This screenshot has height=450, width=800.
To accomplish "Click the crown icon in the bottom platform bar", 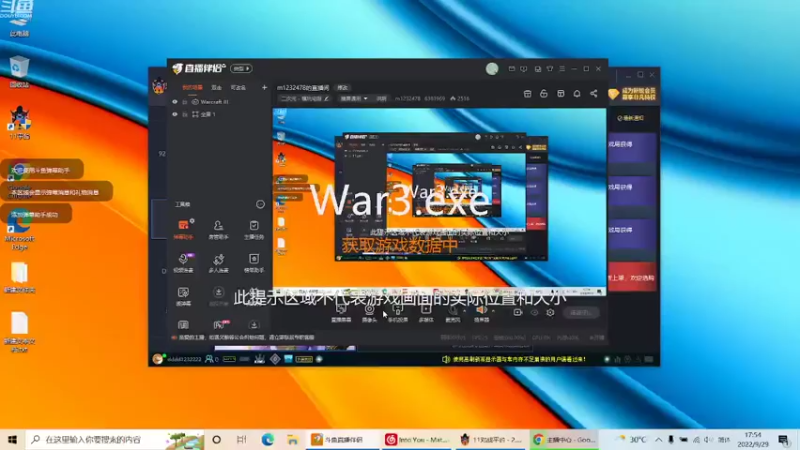I will [x=259, y=359].
